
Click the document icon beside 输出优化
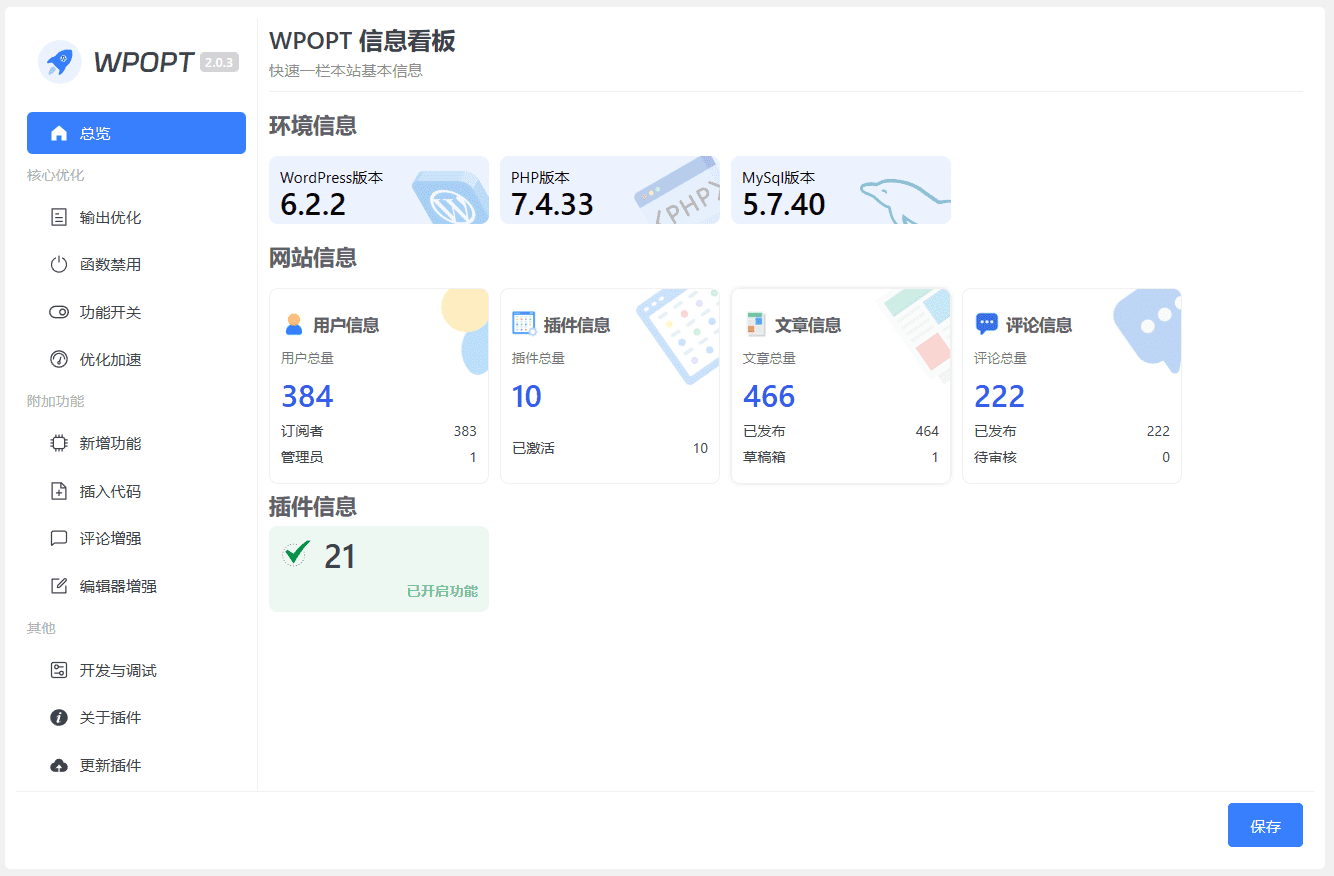[59, 217]
